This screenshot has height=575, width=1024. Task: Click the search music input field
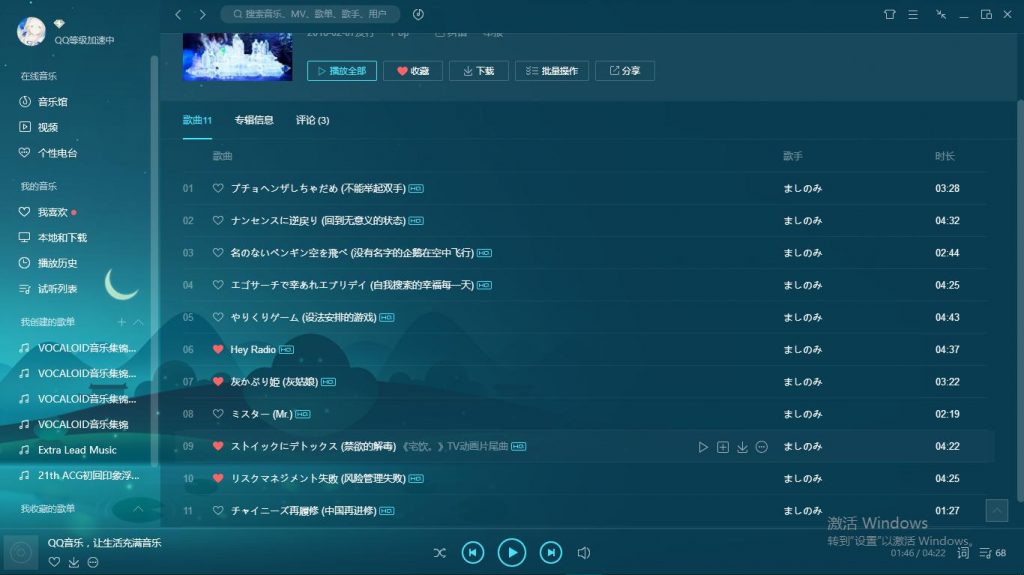point(310,14)
